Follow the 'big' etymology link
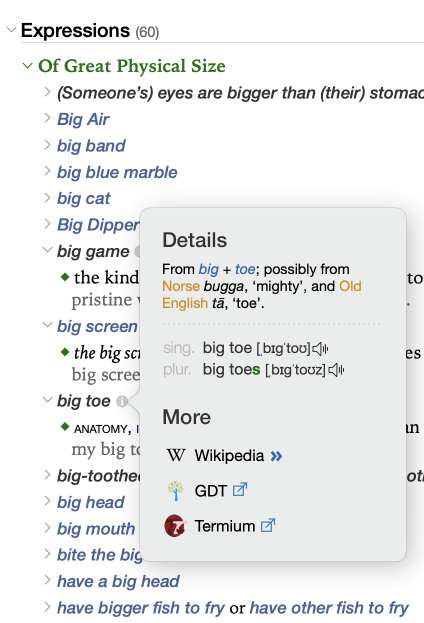The width and height of the screenshot is (424, 623). (x=209, y=270)
